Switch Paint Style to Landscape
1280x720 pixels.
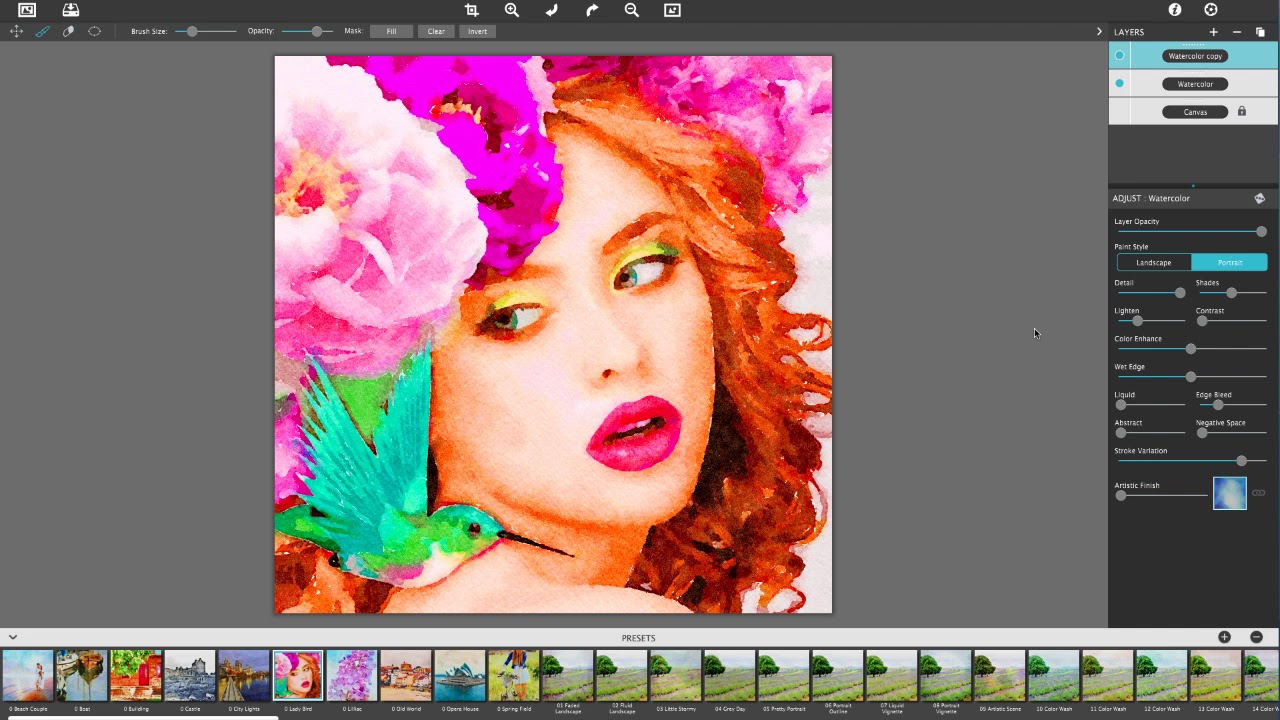coord(1154,262)
